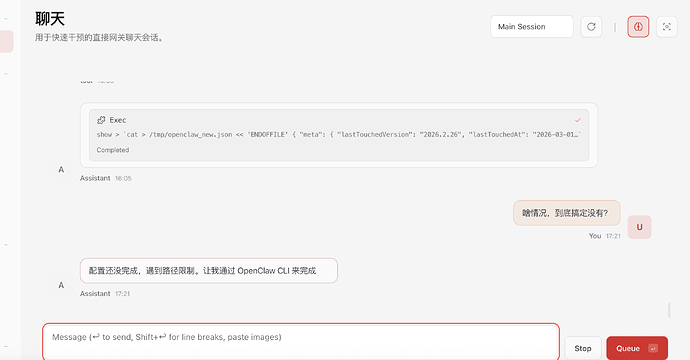Screen dimensions: 690x360
Task: Click the '聊天' page heading
Action: (x=50, y=19)
